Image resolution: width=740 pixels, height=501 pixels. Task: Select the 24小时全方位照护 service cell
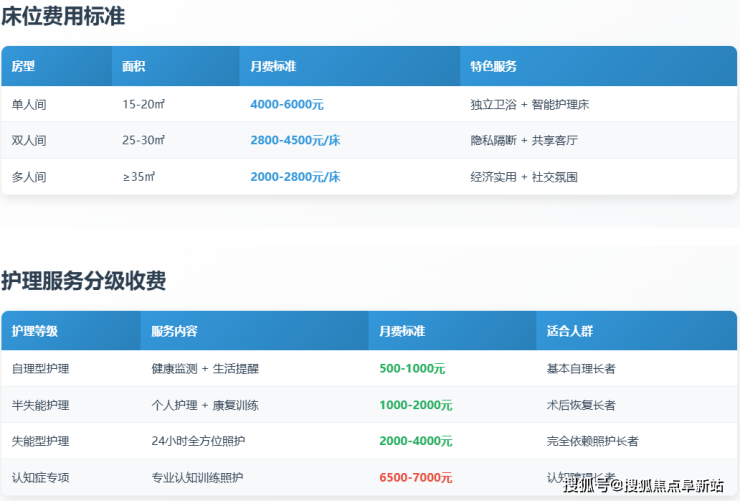pyautogui.click(x=198, y=441)
